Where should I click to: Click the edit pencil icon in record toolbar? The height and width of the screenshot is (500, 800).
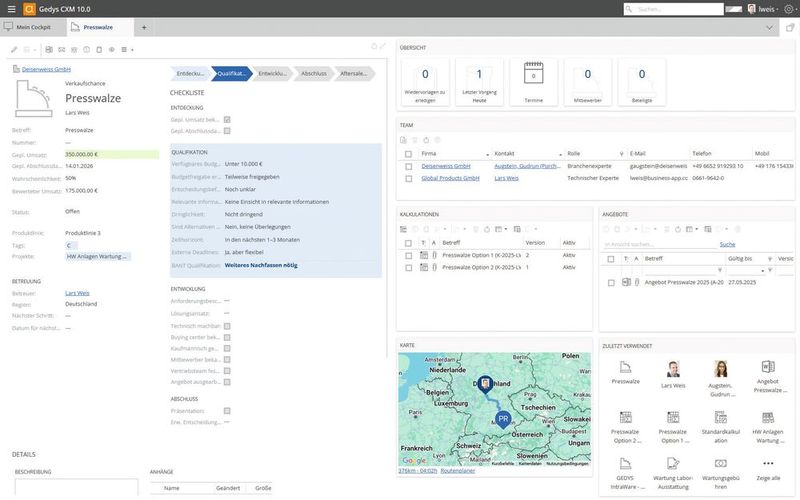[x=14, y=50]
